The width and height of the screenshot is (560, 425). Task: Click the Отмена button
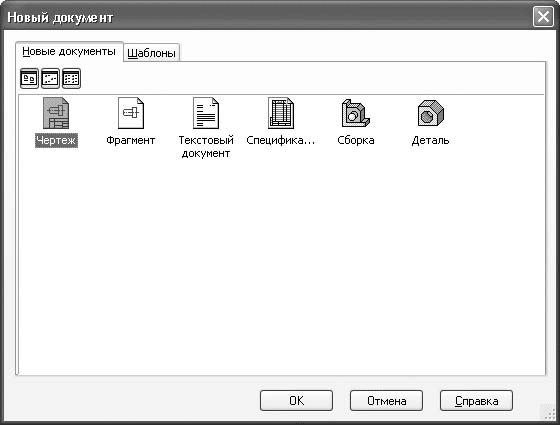(x=386, y=401)
